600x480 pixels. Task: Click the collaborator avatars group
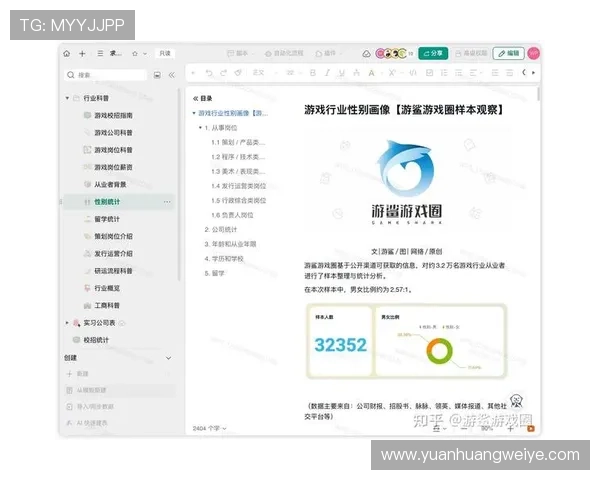(x=392, y=54)
